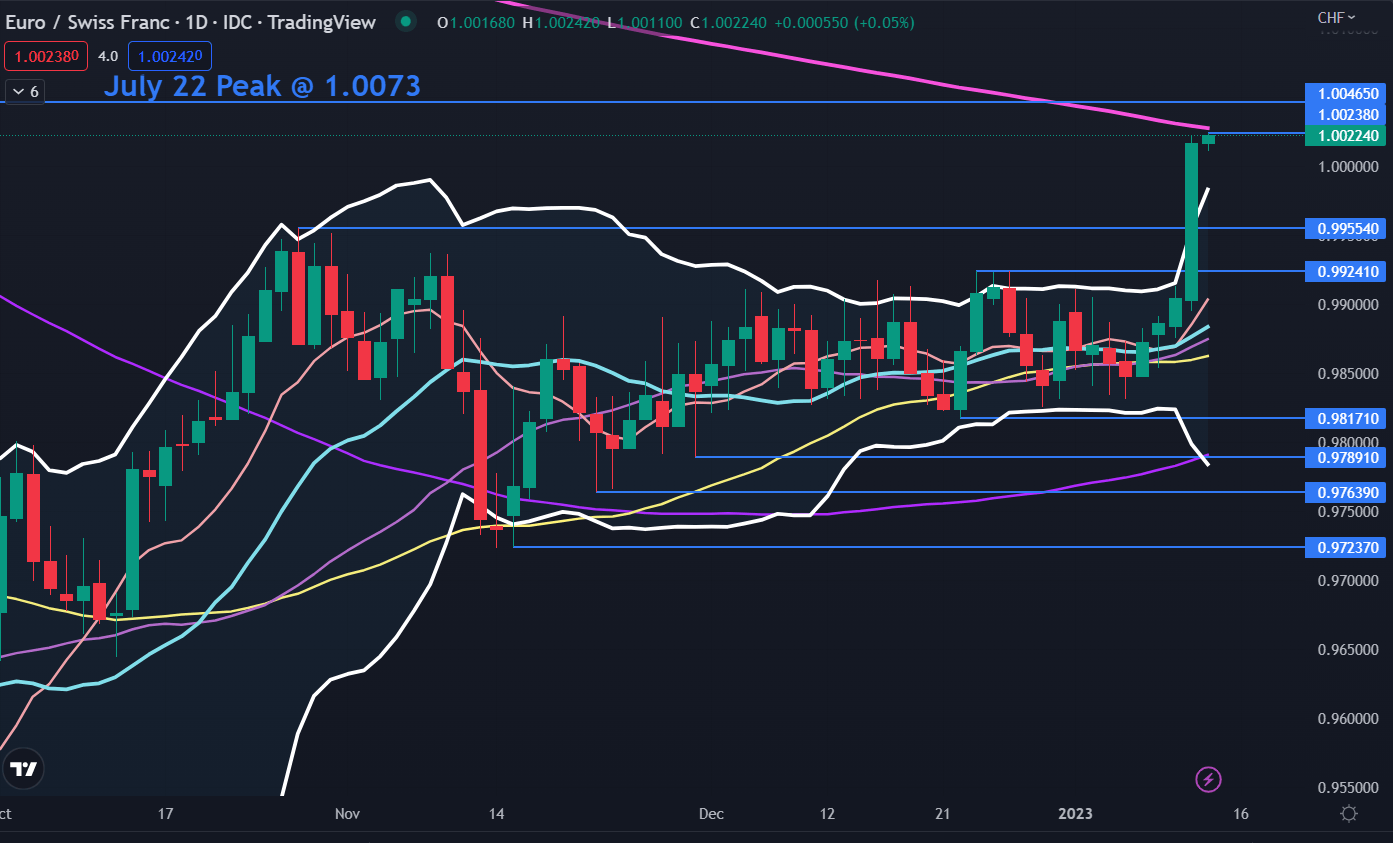Screen dimensions: 1393x843
Task: Click the 0.976390 horizontal line label
Action: [1347, 492]
